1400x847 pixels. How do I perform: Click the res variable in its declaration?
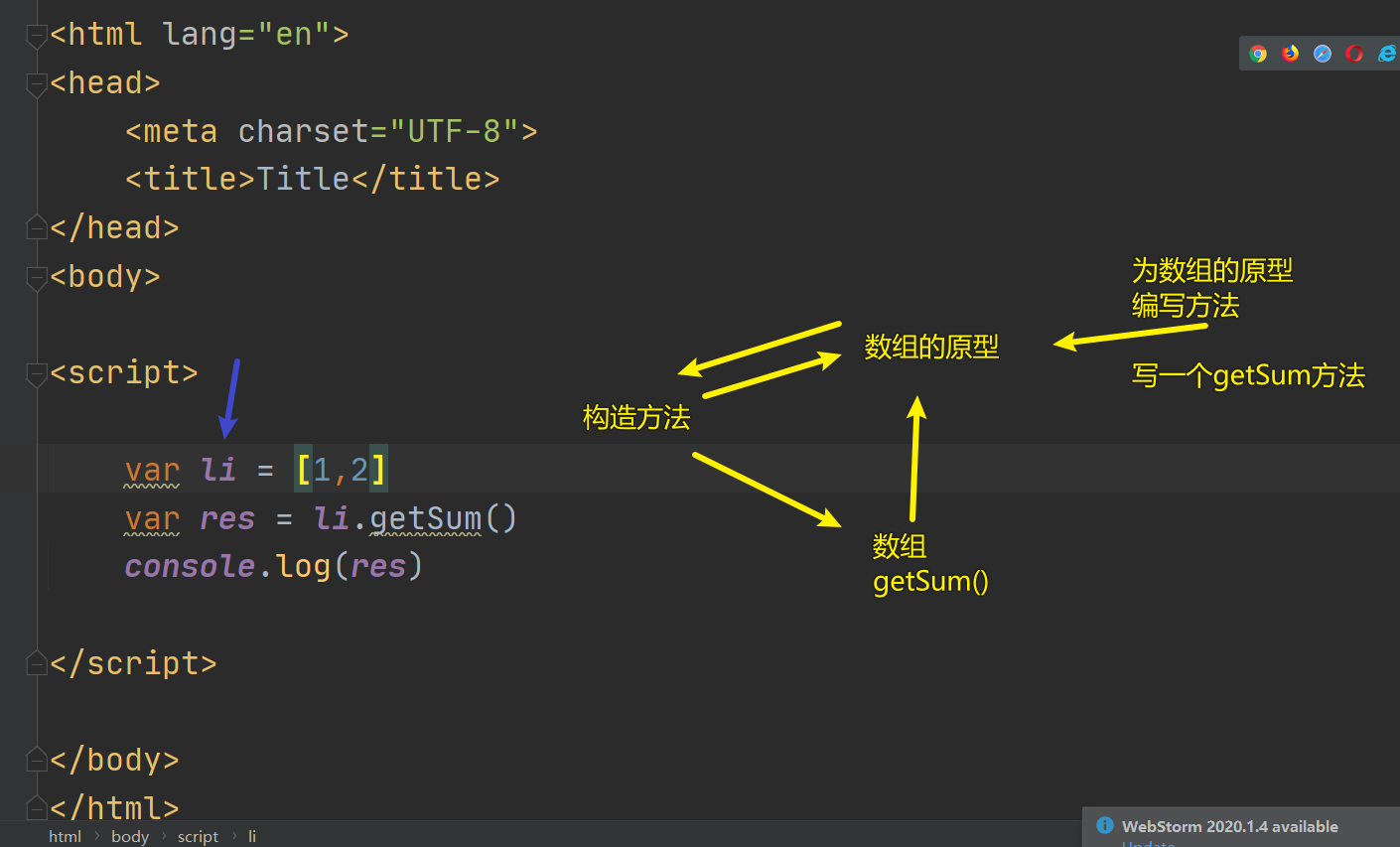(227, 518)
